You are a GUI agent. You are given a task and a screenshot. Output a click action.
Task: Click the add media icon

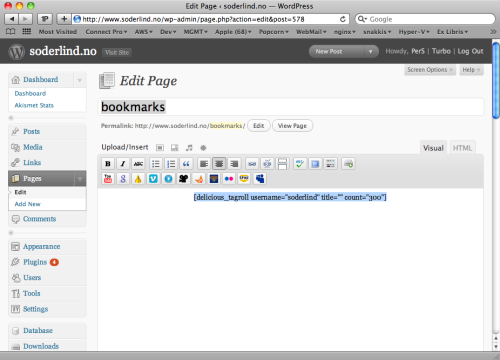(x=203, y=148)
